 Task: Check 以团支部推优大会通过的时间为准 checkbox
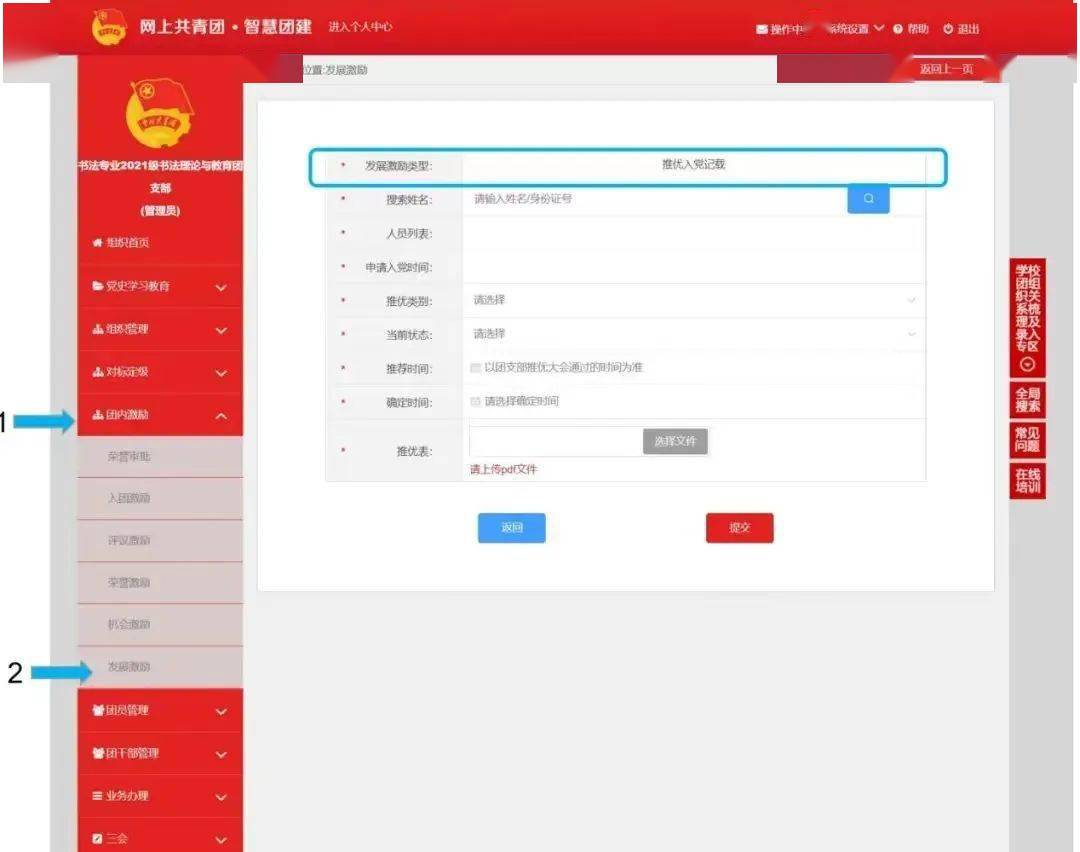[x=477, y=367]
